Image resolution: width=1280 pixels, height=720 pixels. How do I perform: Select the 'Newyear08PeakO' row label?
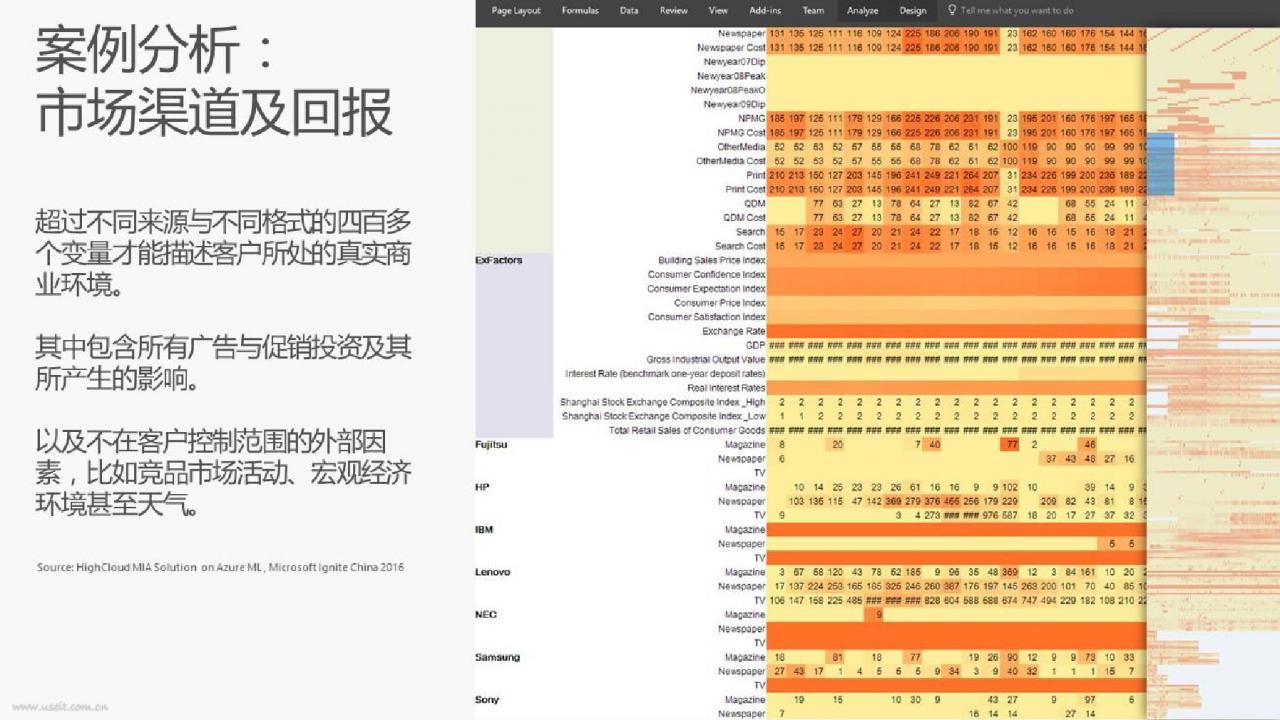[728, 90]
